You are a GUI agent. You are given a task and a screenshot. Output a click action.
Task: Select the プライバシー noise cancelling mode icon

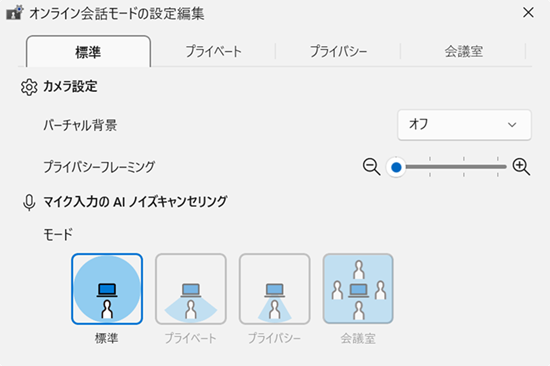click(x=275, y=289)
